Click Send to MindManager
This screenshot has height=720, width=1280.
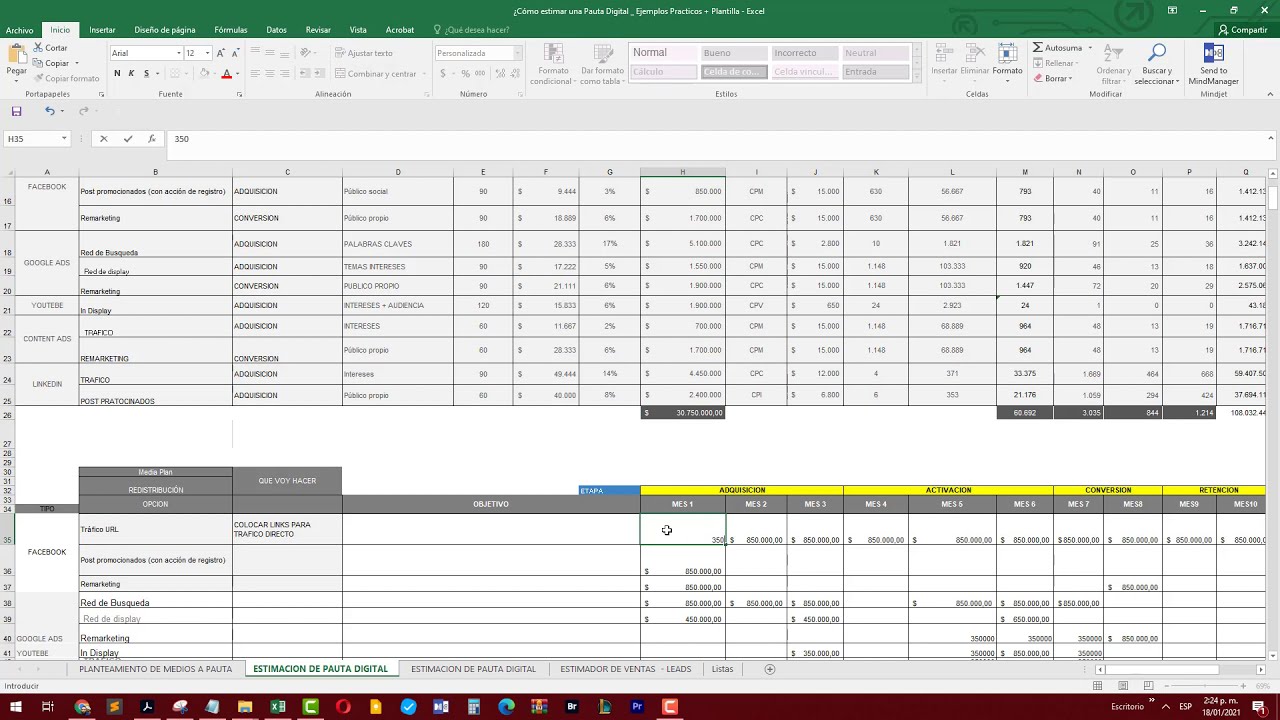coord(1214,64)
